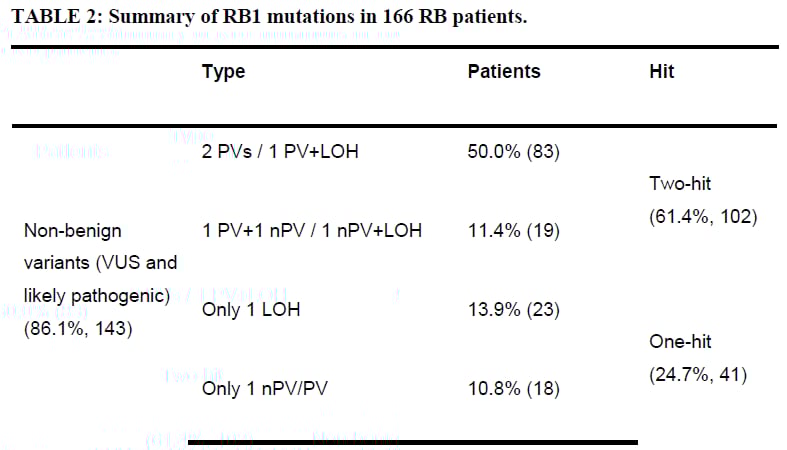Click the 13.9% (23) value
The width and height of the screenshot is (787, 450).
point(513,310)
